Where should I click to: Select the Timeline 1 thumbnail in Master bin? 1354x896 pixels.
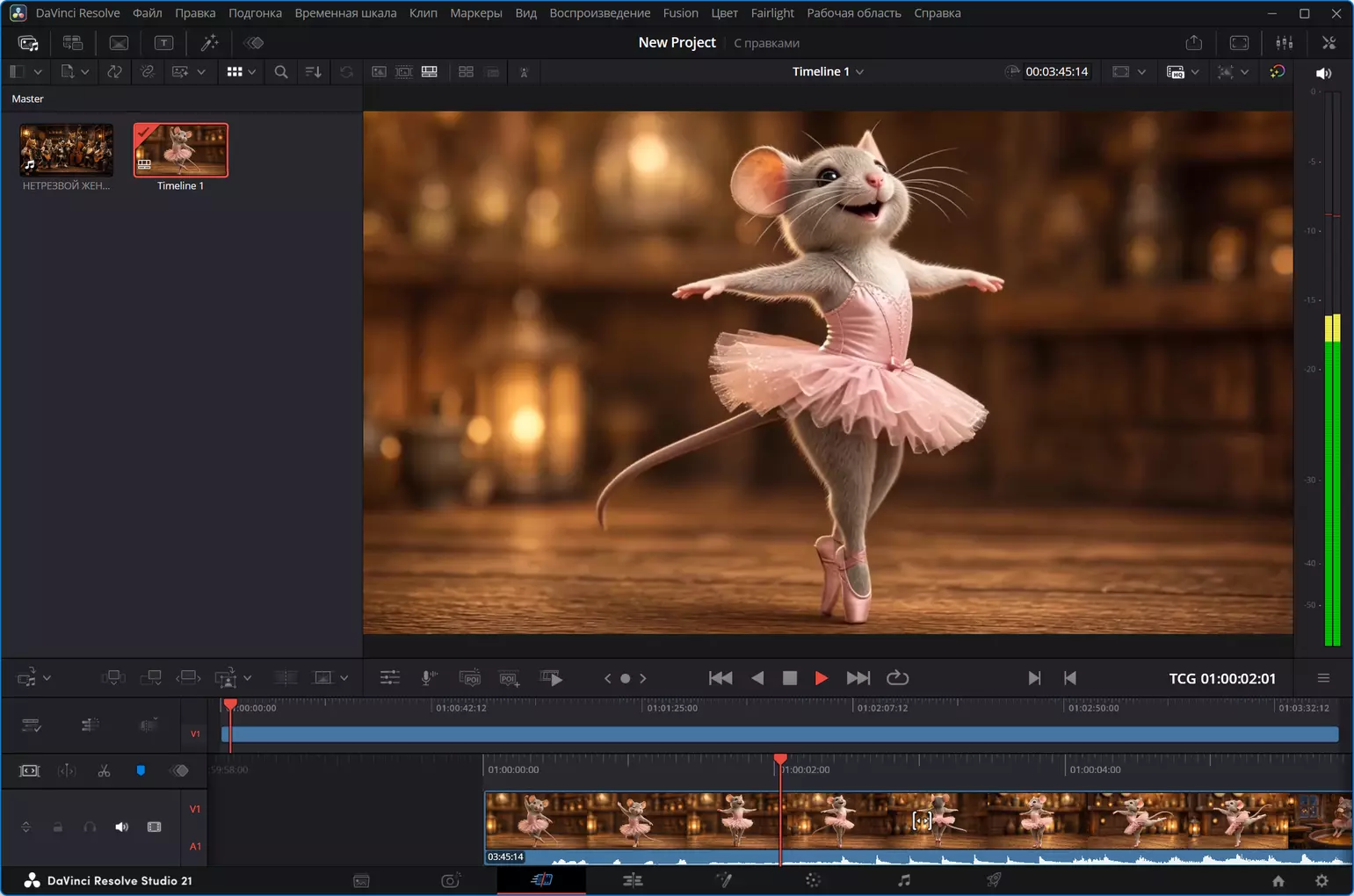pos(181,150)
